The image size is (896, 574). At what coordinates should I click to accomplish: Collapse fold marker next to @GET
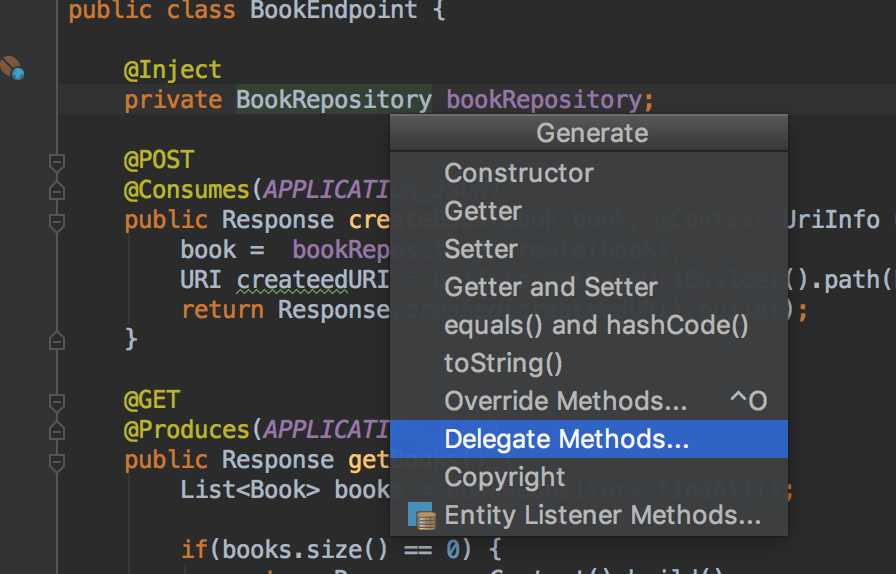(57, 402)
